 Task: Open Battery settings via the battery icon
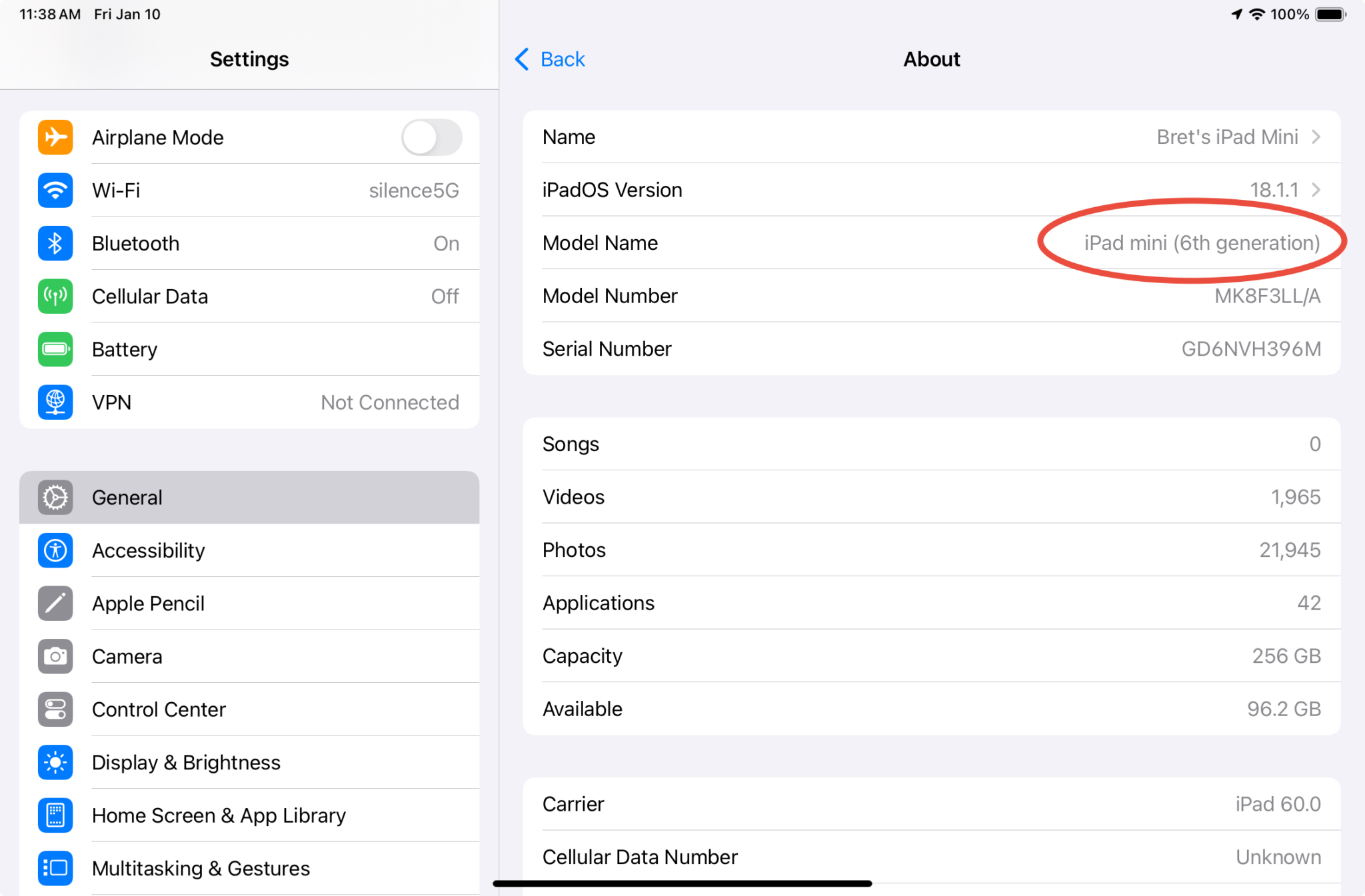pyautogui.click(x=55, y=349)
